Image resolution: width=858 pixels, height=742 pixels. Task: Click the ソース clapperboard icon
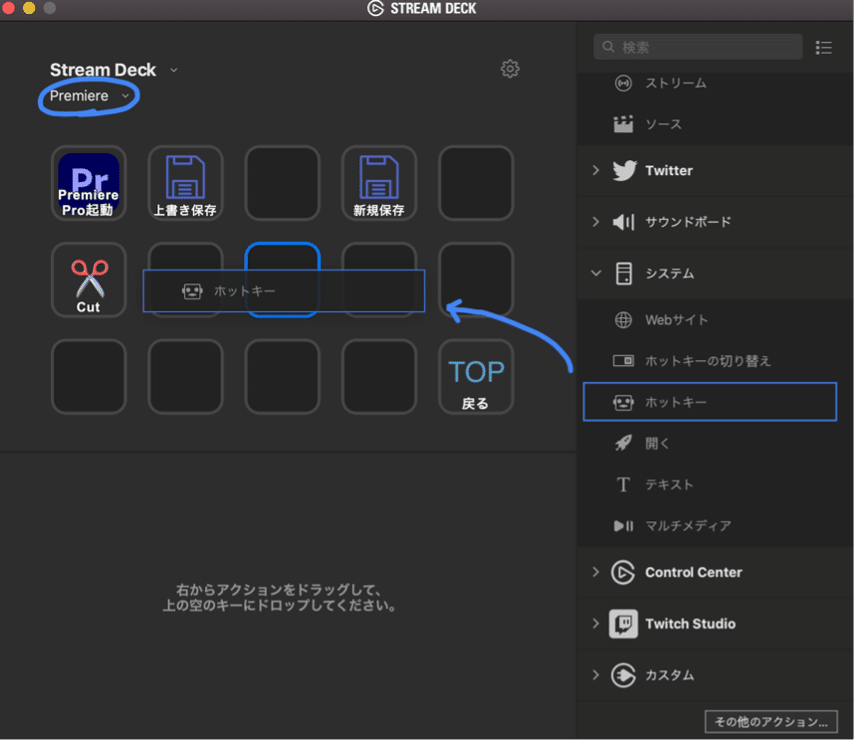(x=623, y=124)
